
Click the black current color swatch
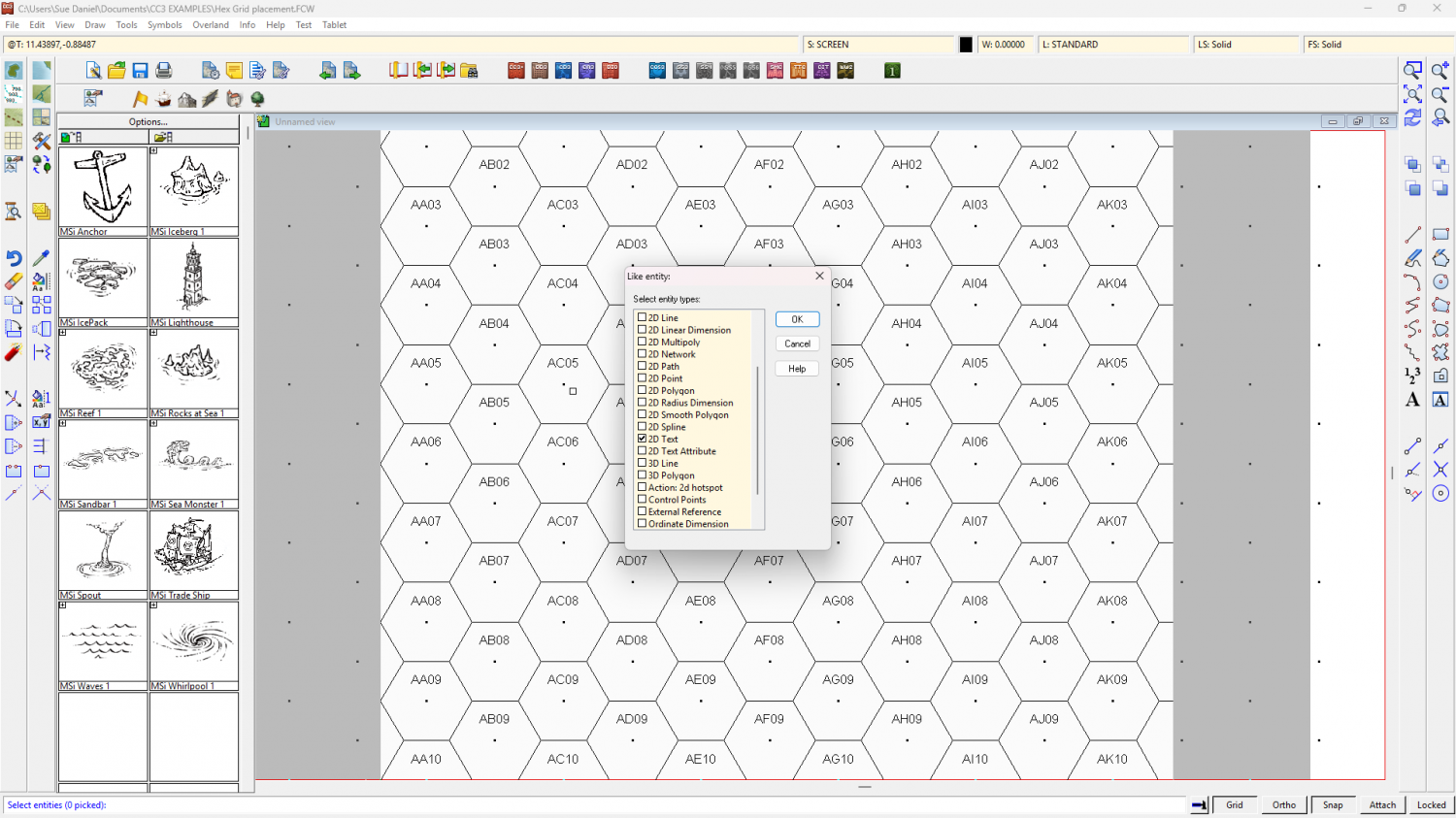(966, 45)
